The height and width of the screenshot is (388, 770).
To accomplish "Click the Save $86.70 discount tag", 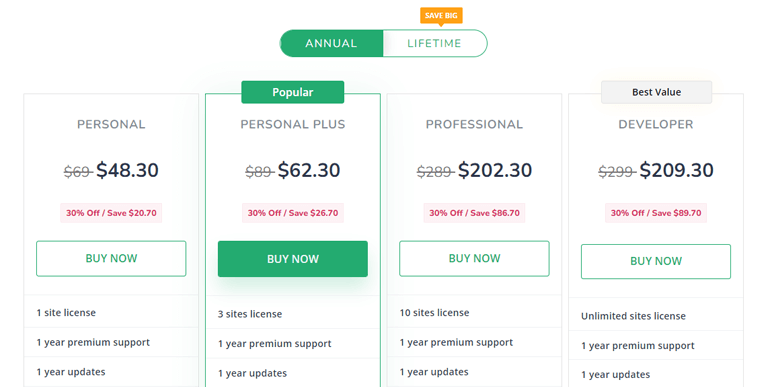I will pos(474,213).
